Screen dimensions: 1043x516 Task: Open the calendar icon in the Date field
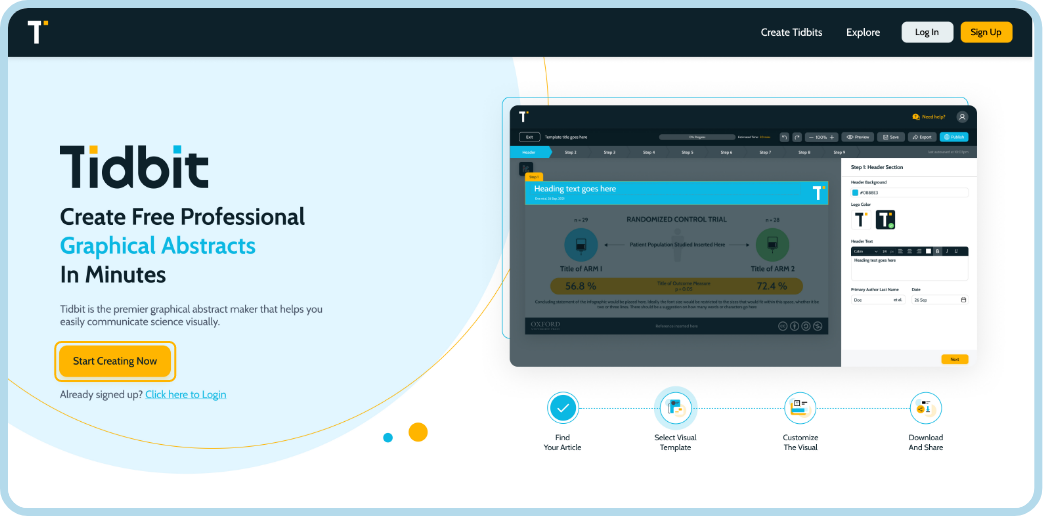pyautogui.click(x=963, y=300)
